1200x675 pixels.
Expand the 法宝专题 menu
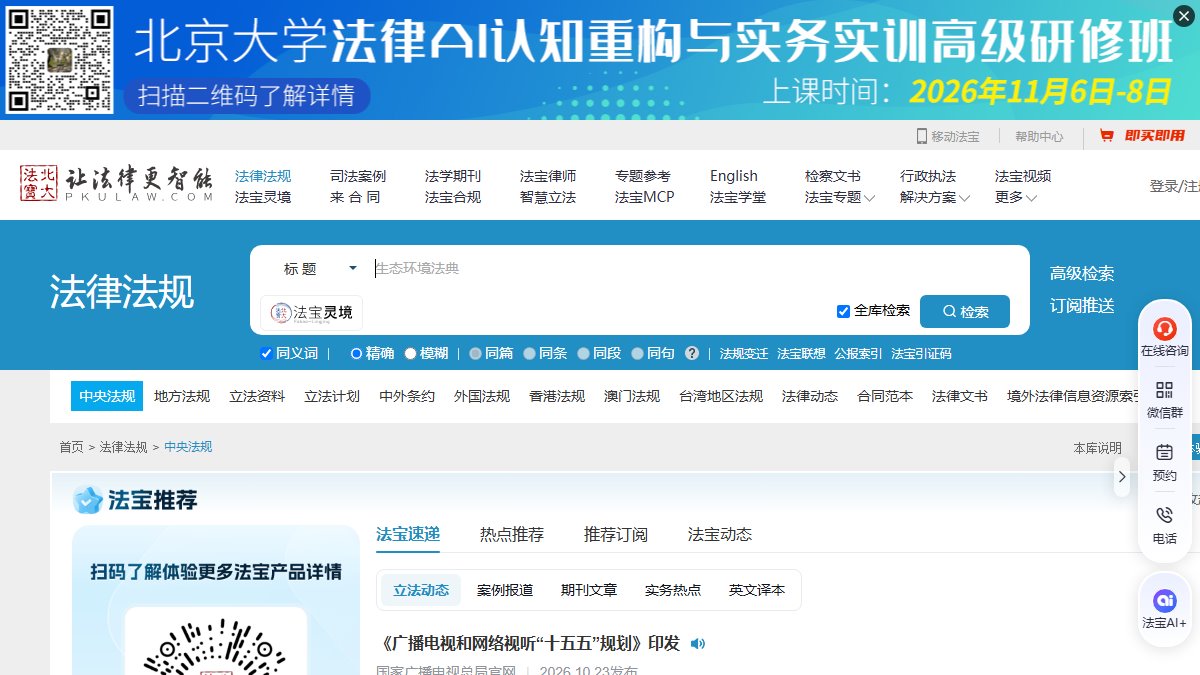[x=840, y=197]
